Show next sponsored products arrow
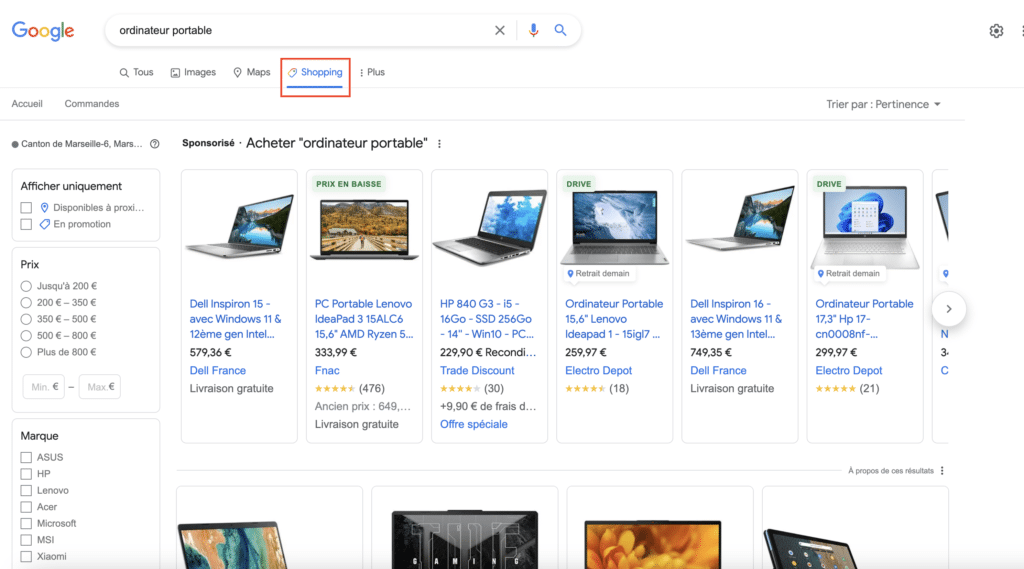 point(949,309)
